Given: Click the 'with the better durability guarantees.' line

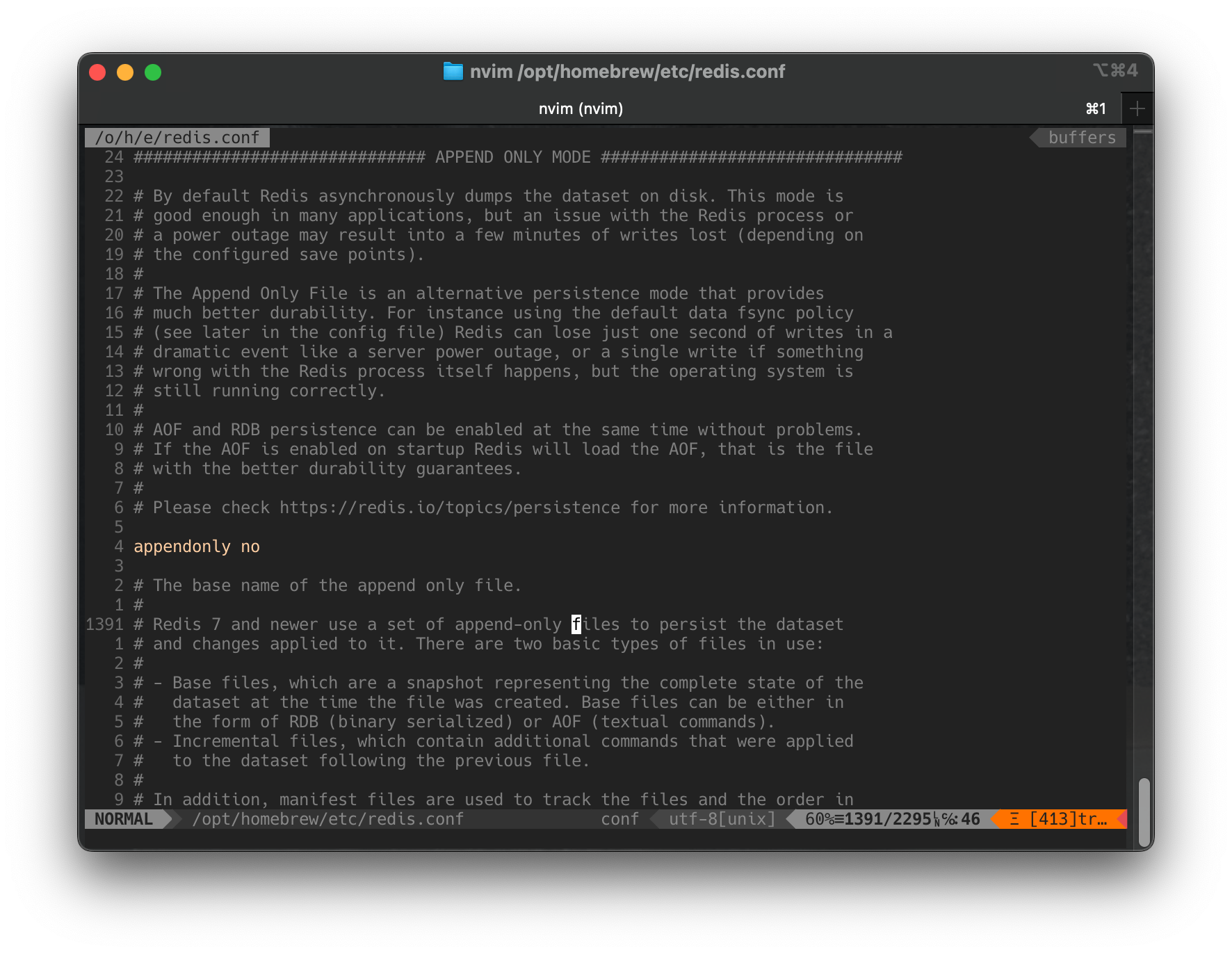Looking at the screenshot, I should [x=327, y=469].
